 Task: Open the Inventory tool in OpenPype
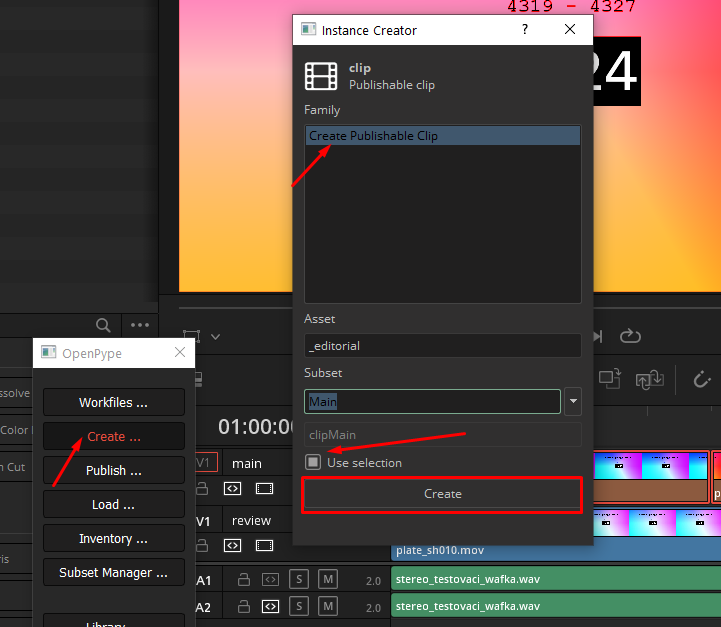pos(113,539)
